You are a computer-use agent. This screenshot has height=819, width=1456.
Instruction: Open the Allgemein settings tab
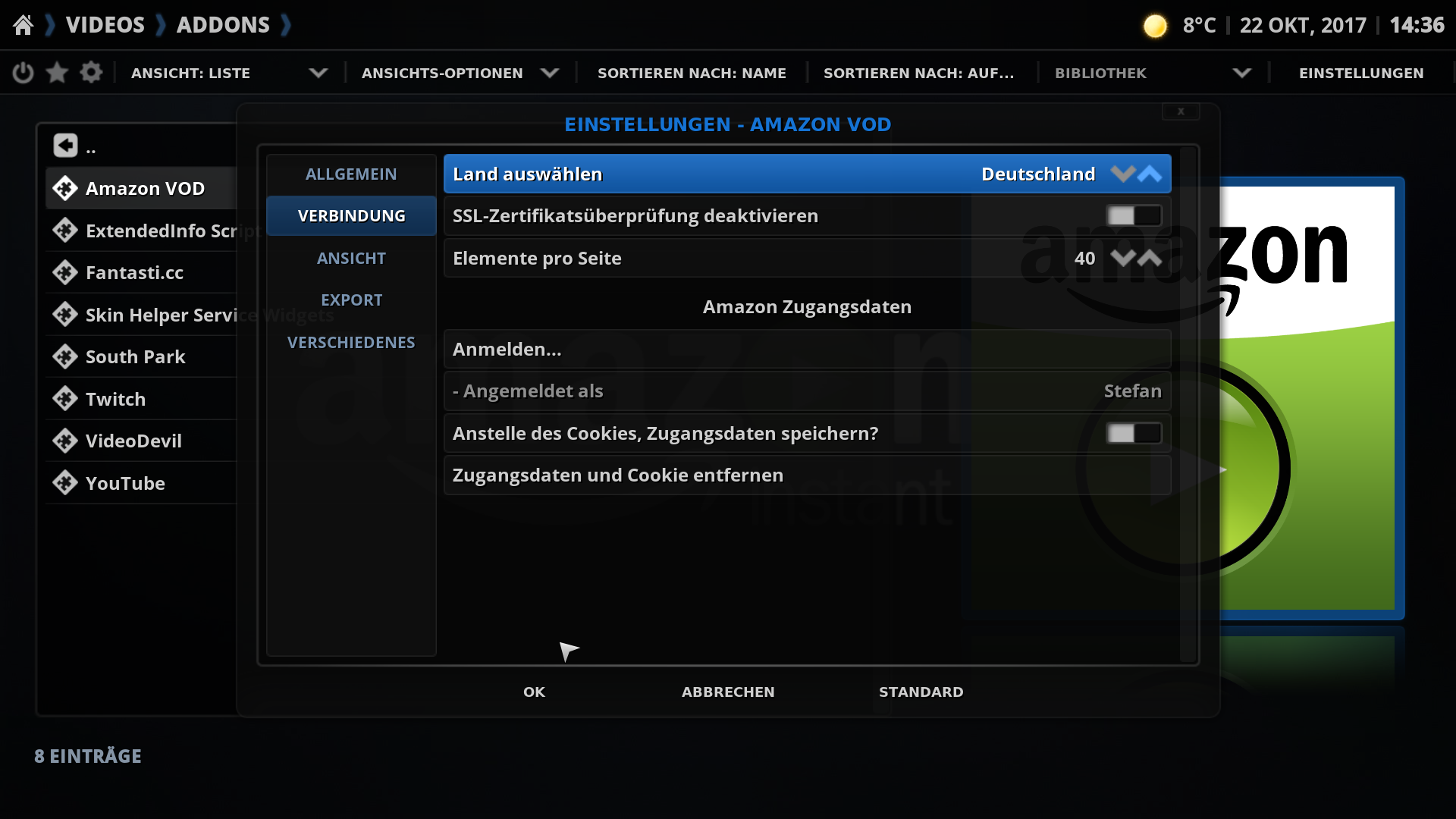tap(351, 174)
